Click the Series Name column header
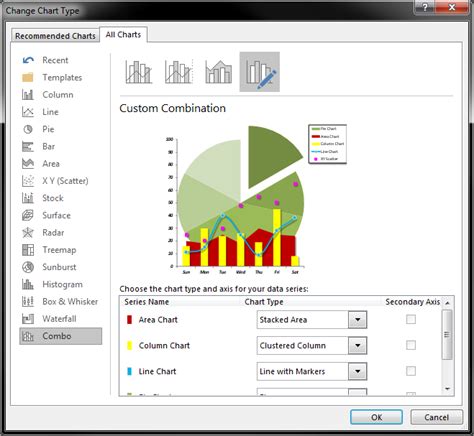 tap(147, 302)
